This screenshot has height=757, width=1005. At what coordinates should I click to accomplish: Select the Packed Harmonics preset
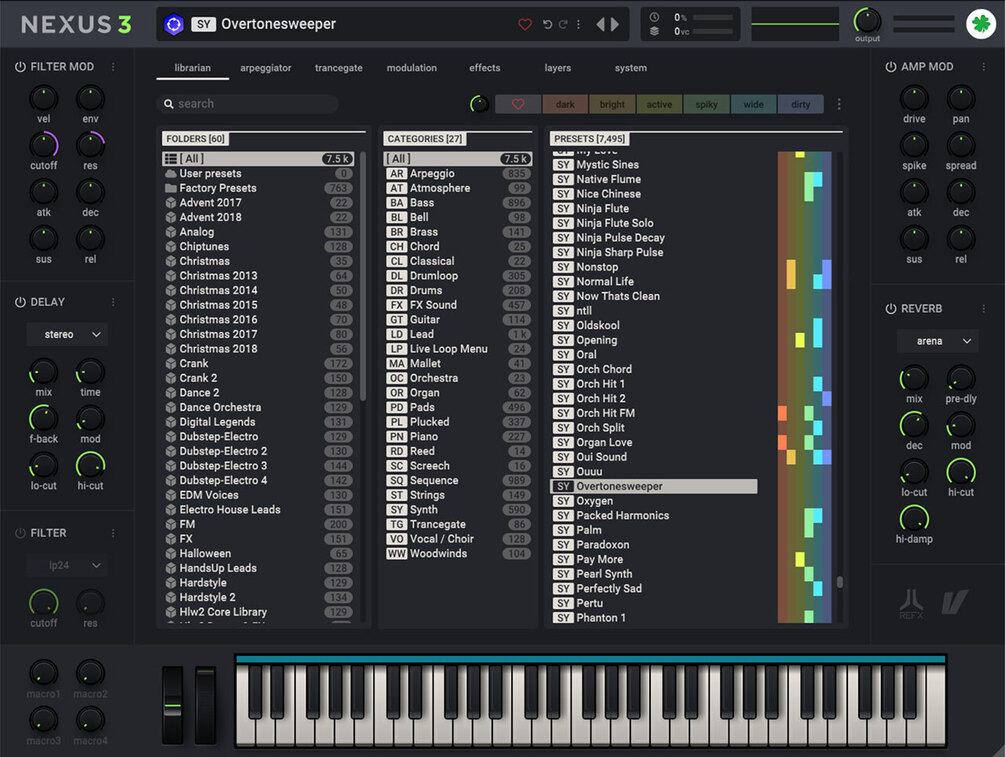coord(654,515)
